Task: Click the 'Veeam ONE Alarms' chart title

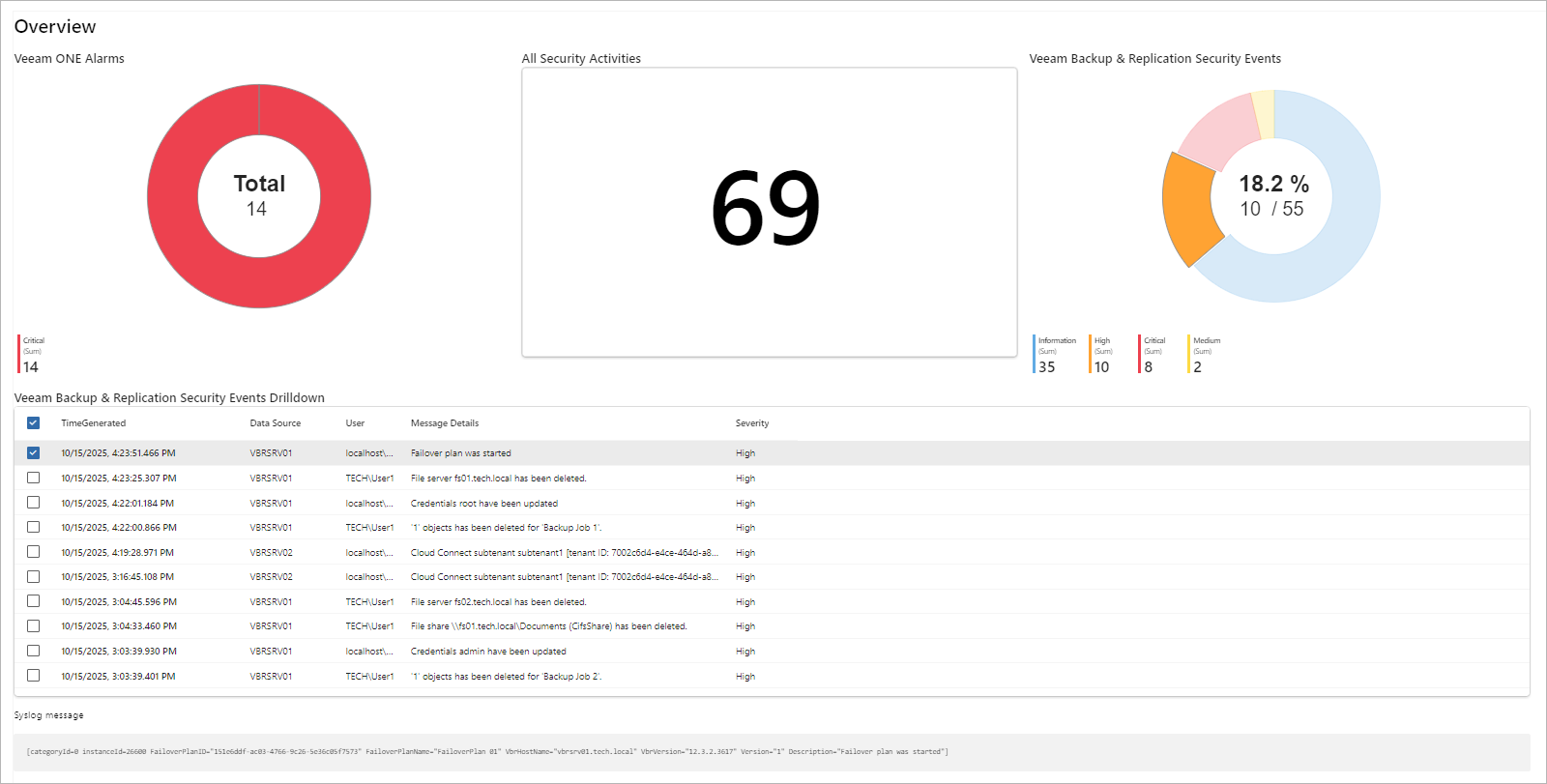Action: 69,59
